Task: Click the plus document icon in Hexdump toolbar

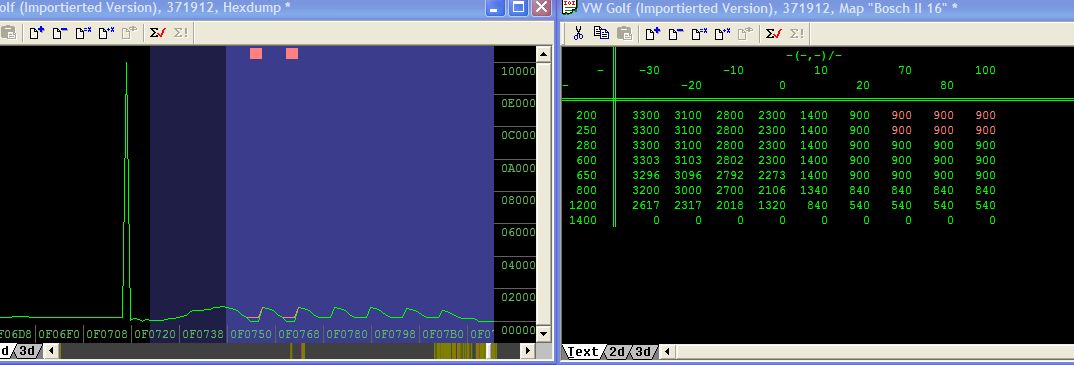Action: point(36,33)
